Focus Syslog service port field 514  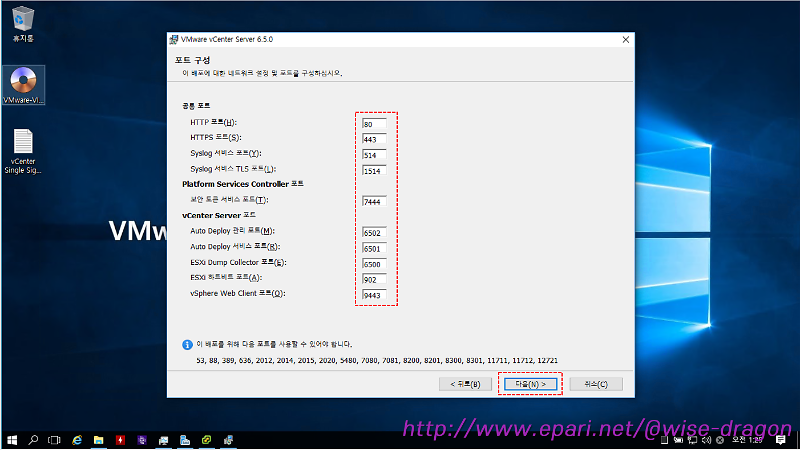point(374,155)
